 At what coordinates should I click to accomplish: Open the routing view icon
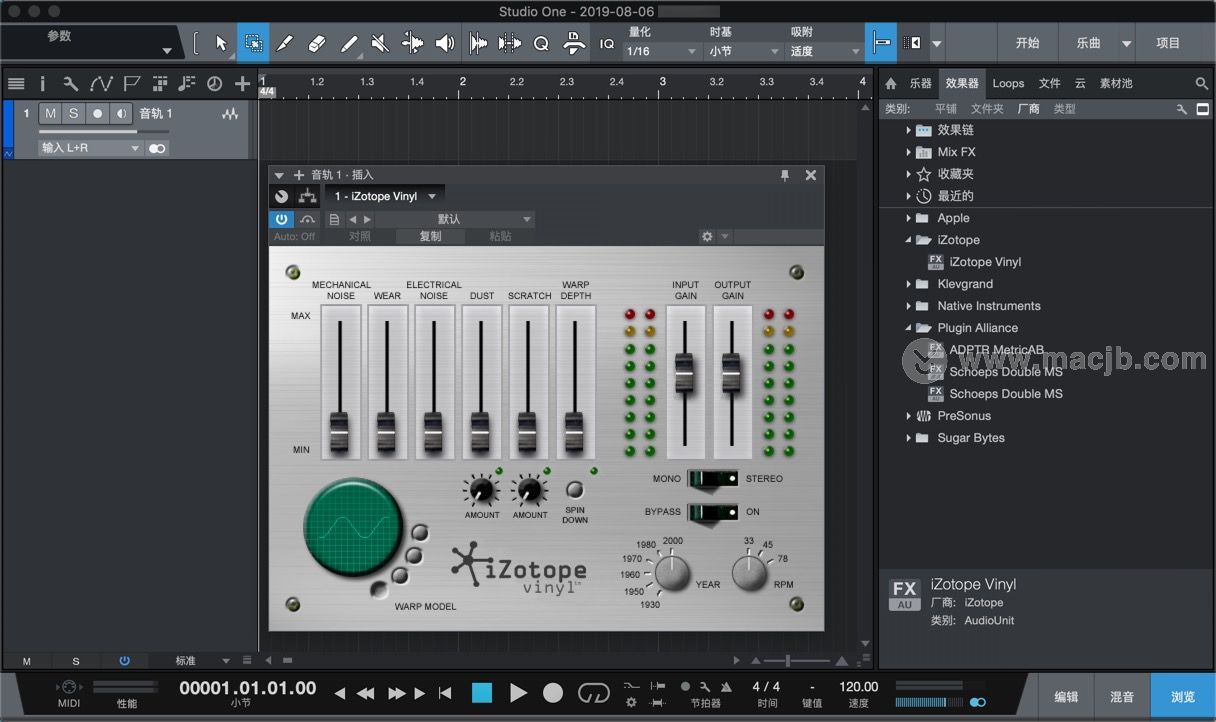pyautogui.click(x=307, y=196)
